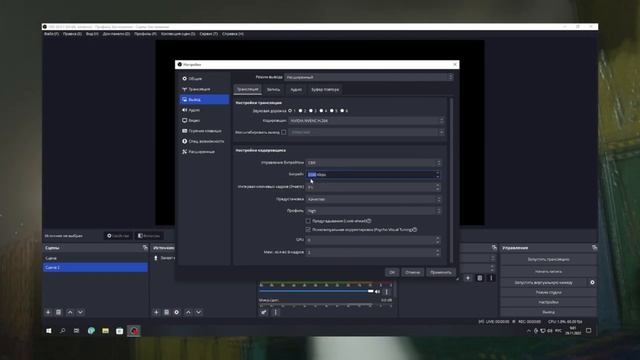This screenshot has width=640, height=360.
Task: Pop out the Scene Transitions dock panel
Action: (494, 248)
